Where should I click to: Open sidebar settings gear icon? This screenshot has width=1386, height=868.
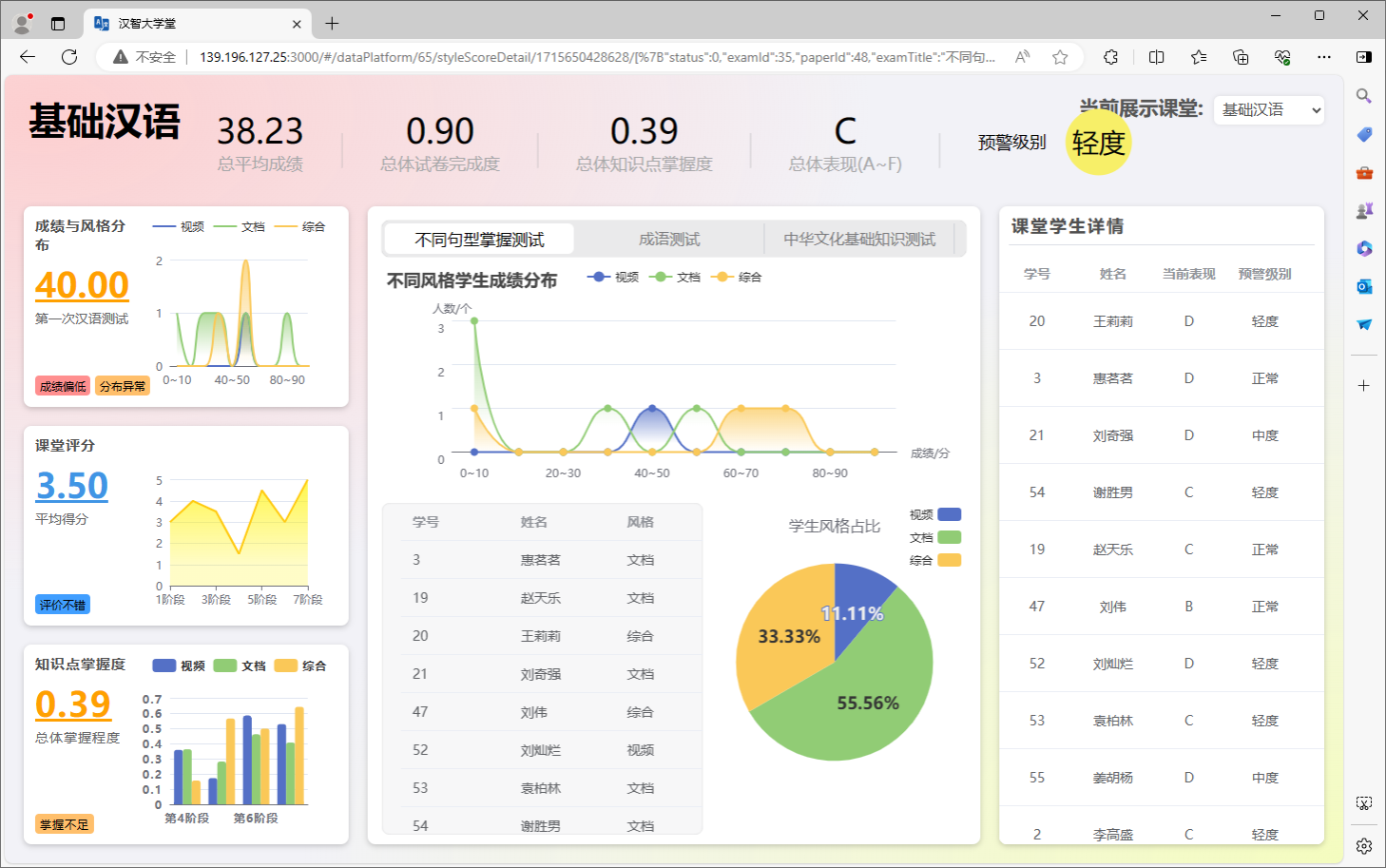[1364, 846]
